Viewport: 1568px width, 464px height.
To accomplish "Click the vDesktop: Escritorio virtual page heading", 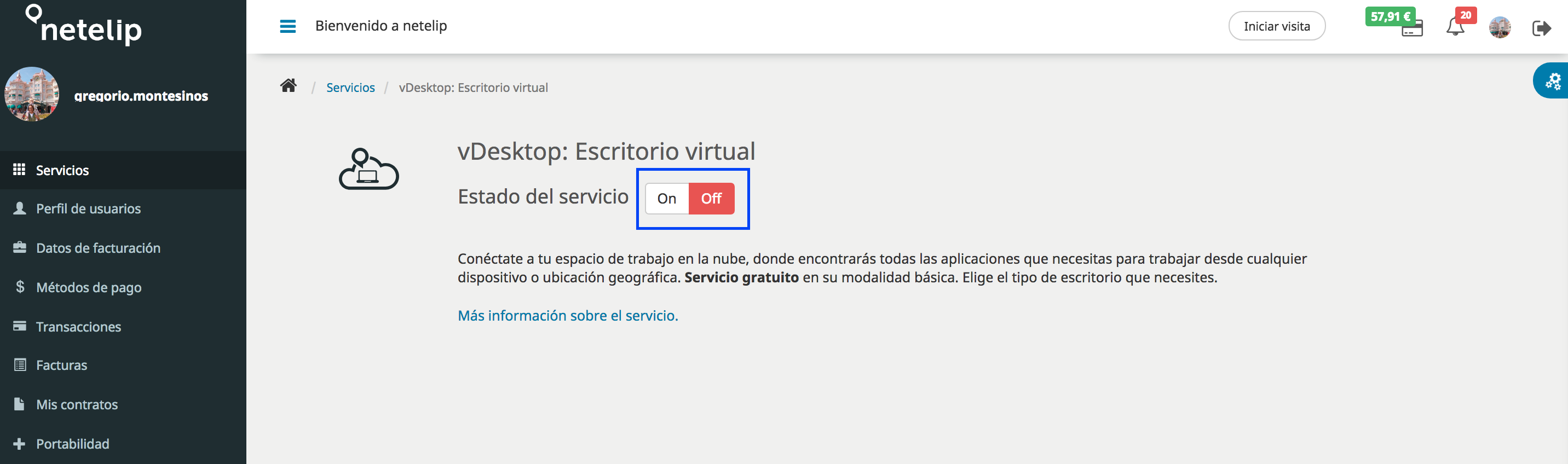I will (606, 152).
